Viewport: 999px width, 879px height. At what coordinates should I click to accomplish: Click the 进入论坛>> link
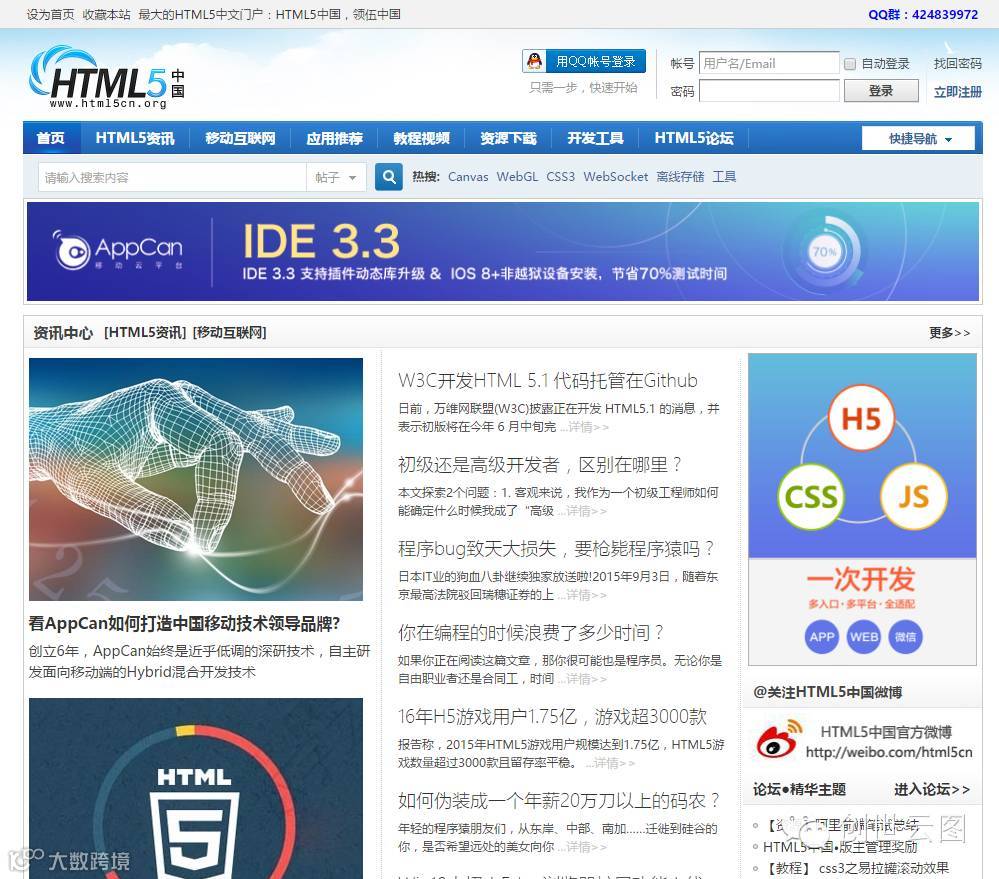pyautogui.click(x=932, y=789)
